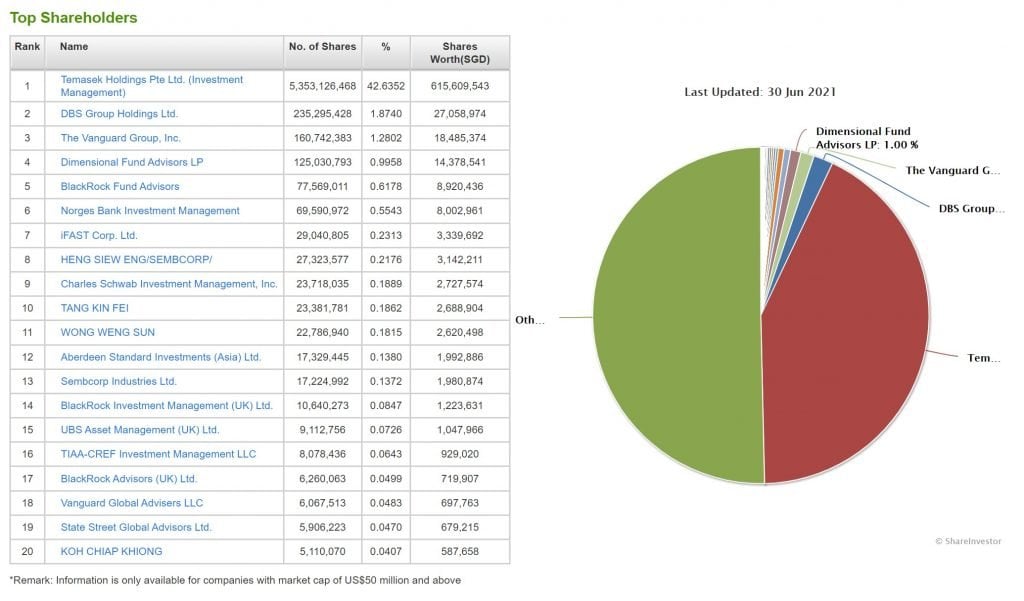Click shares worth 615,609,543

(460, 86)
